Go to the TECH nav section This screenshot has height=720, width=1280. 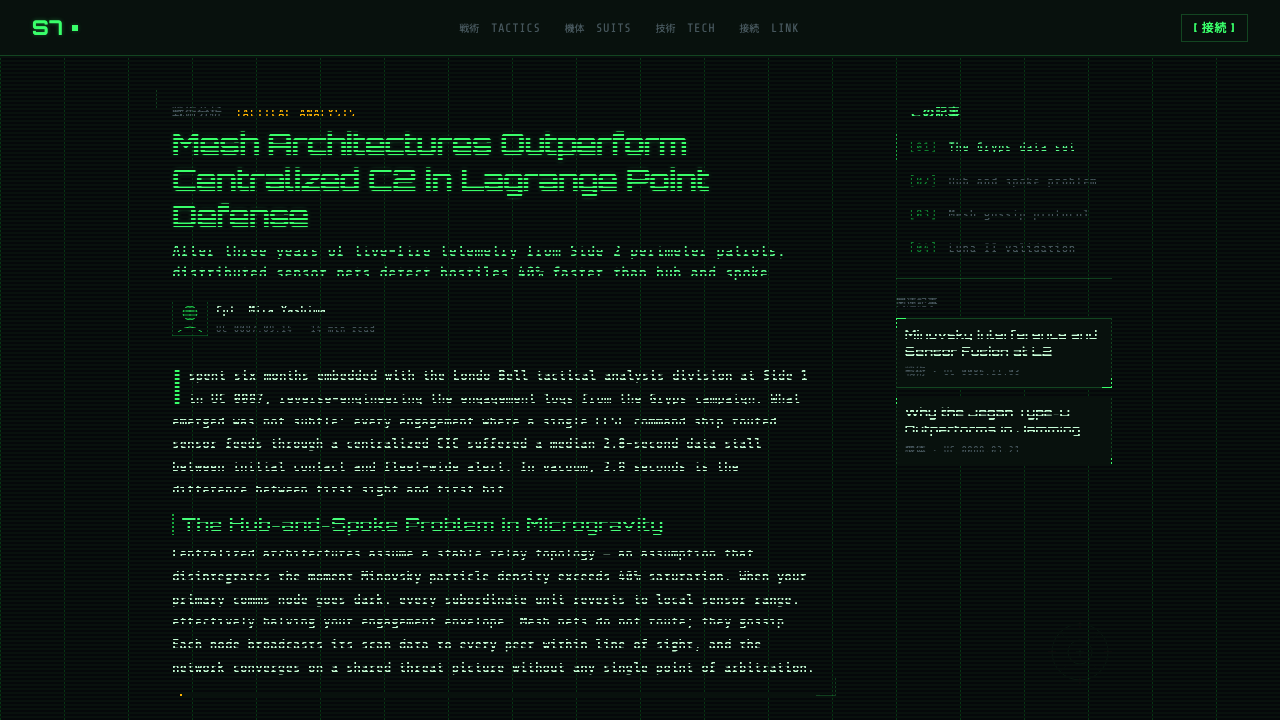tap(686, 28)
